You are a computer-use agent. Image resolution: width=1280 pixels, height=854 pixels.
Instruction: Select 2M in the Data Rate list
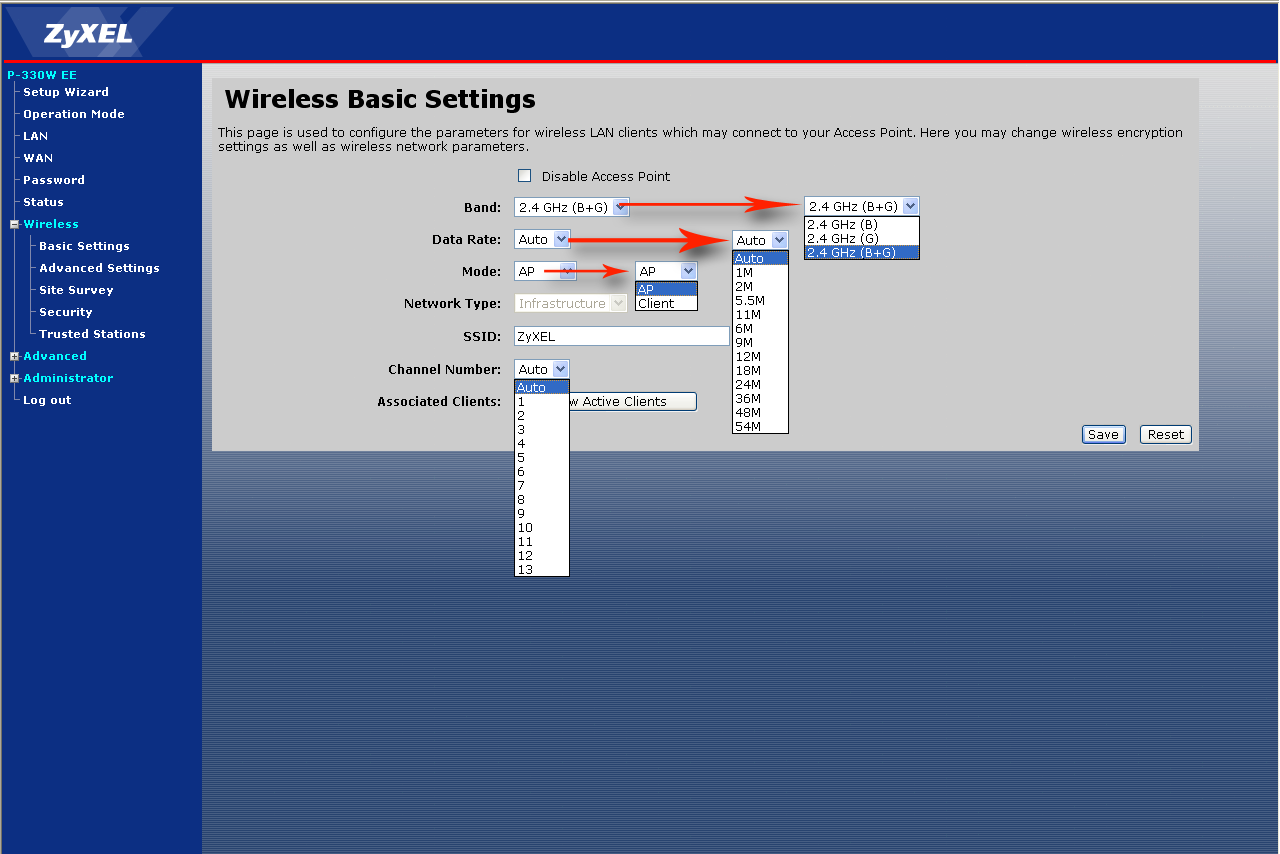pos(760,286)
